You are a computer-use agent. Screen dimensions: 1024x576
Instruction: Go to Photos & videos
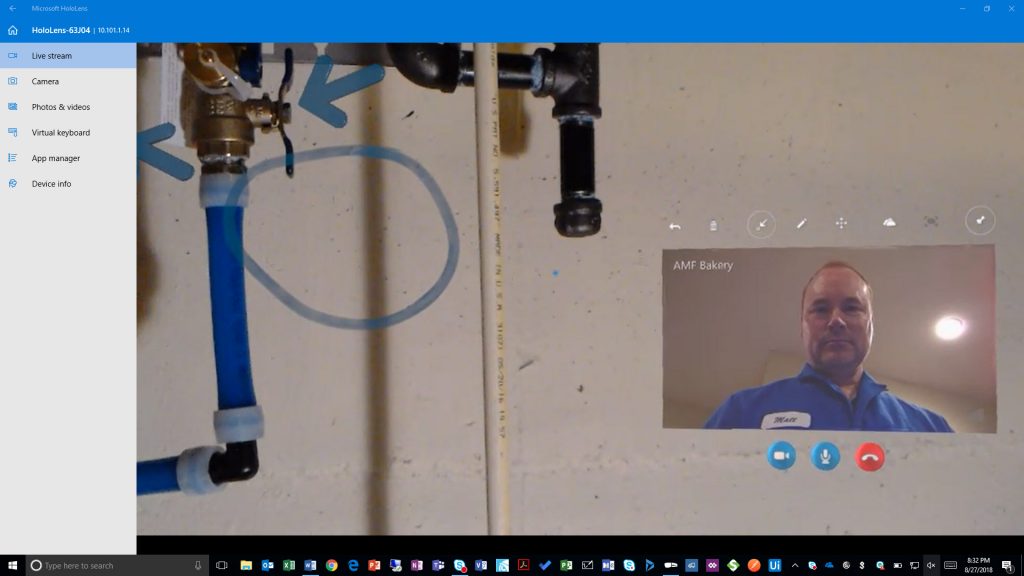point(60,107)
